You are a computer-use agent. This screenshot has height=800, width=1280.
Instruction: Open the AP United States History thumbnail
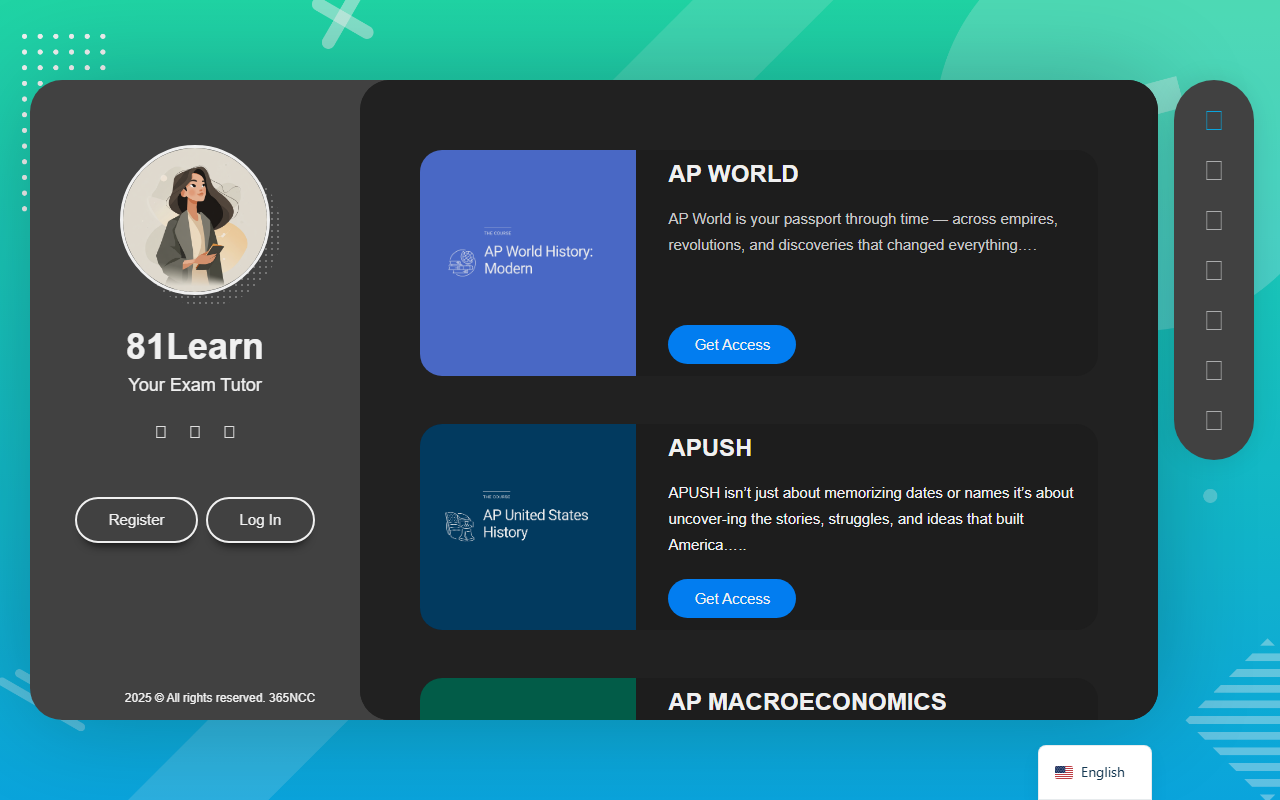point(528,527)
